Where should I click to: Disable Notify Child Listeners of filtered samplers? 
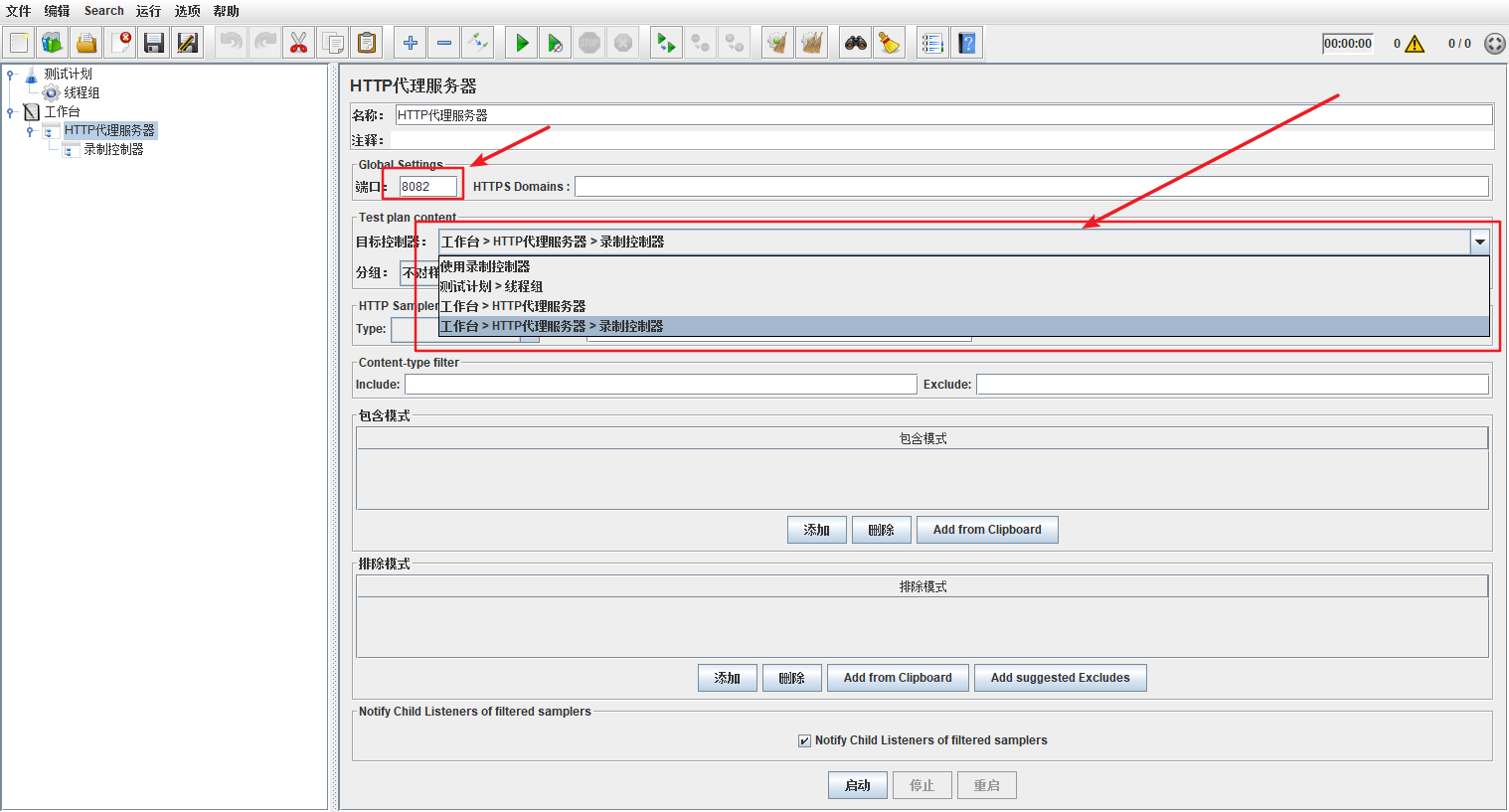pyautogui.click(x=803, y=739)
